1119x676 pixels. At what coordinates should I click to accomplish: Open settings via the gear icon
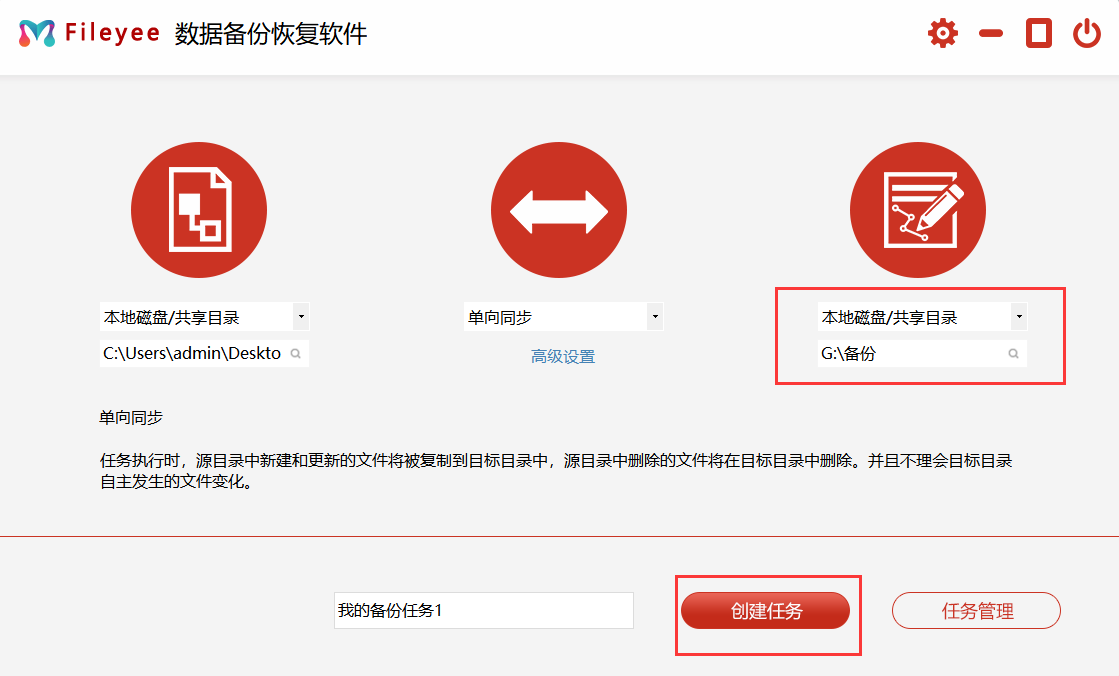pyautogui.click(x=942, y=34)
